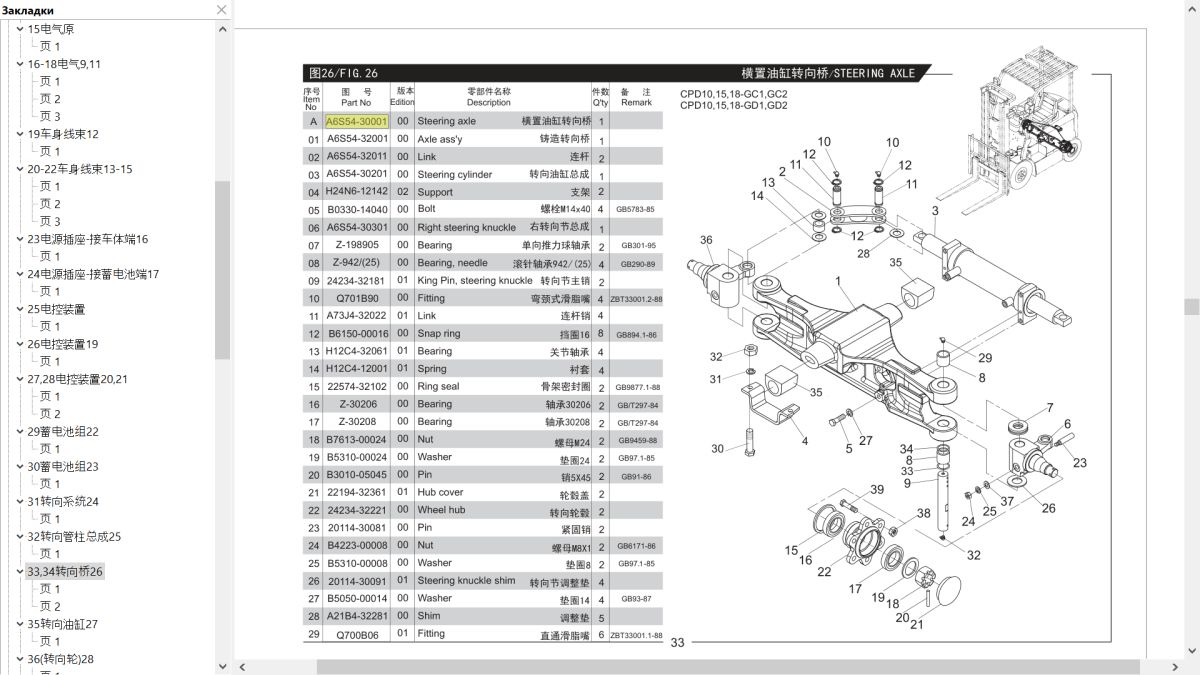Go to bookmark 29蓄电池组22
The height and width of the screenshot is (675, 1200).
click(63, 431)
